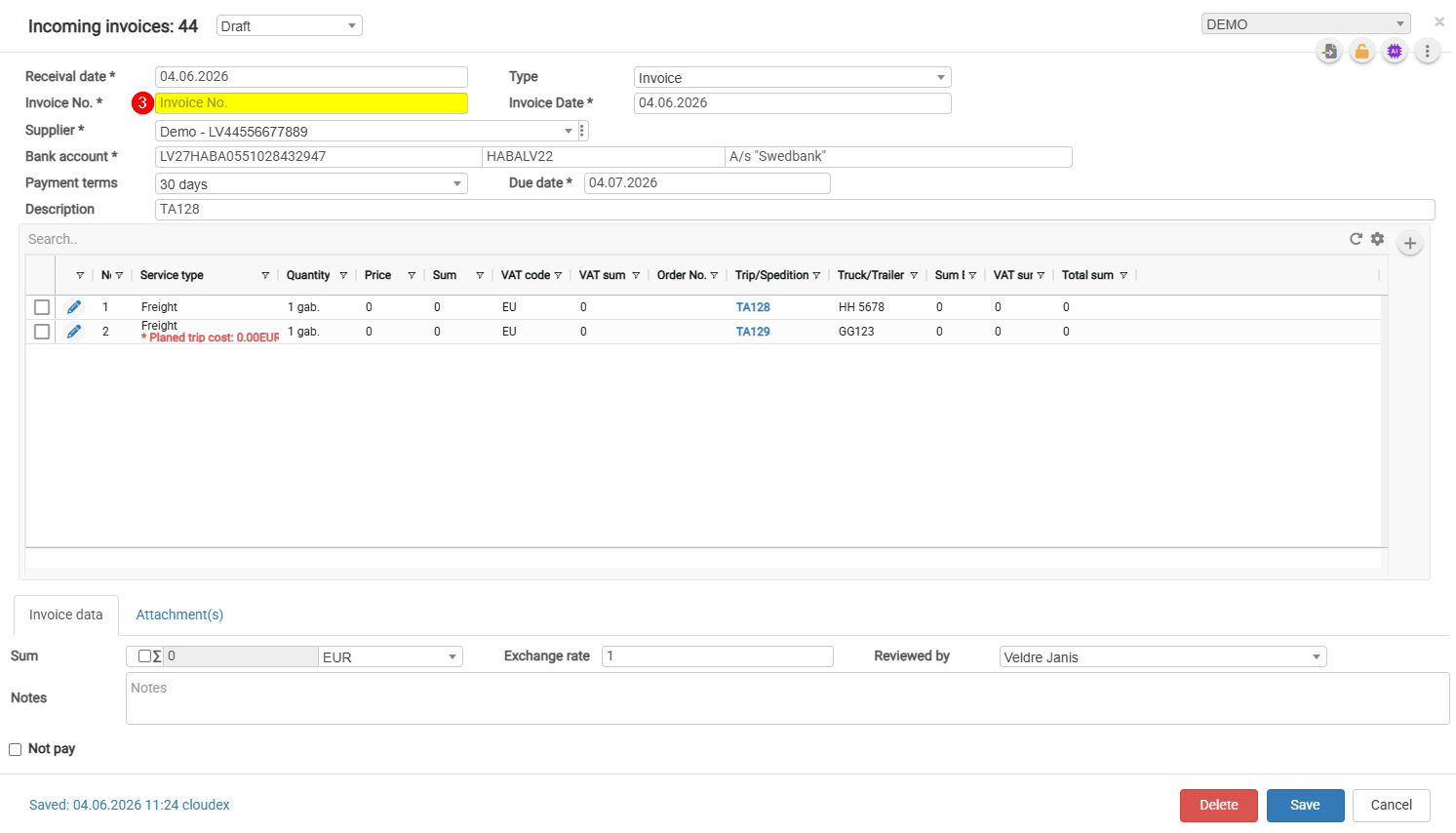Filter the Service type column
1456x833 pixels.
pos(265,275)
